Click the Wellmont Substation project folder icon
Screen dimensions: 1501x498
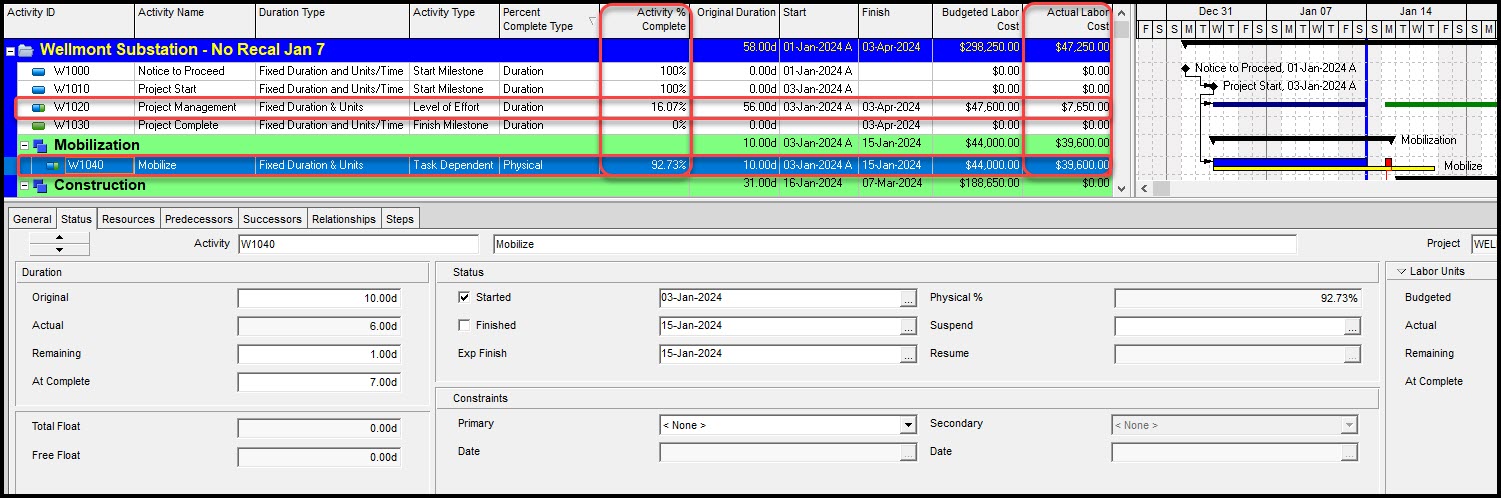(26, 50)
